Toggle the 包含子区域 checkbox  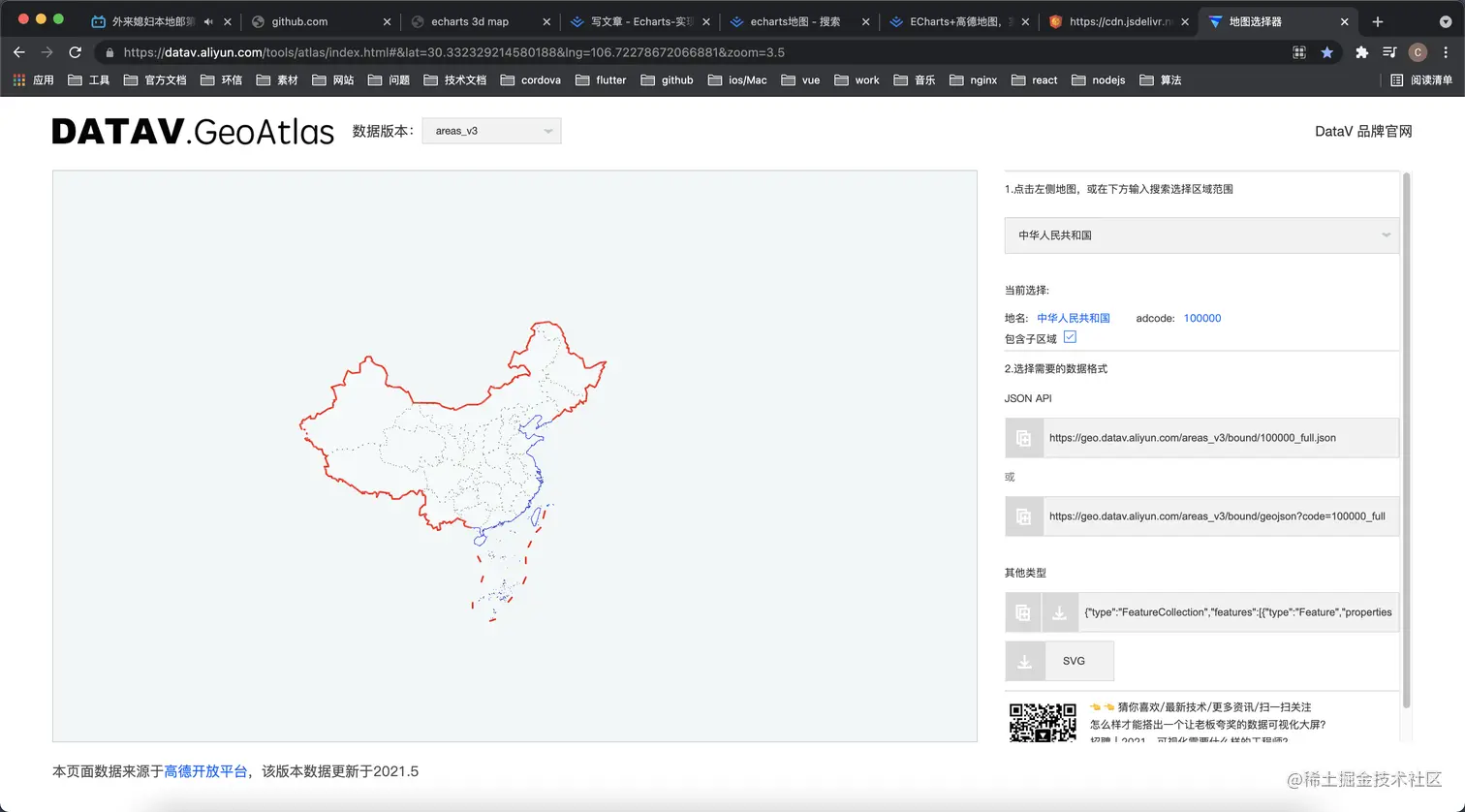click(1070, 337)
